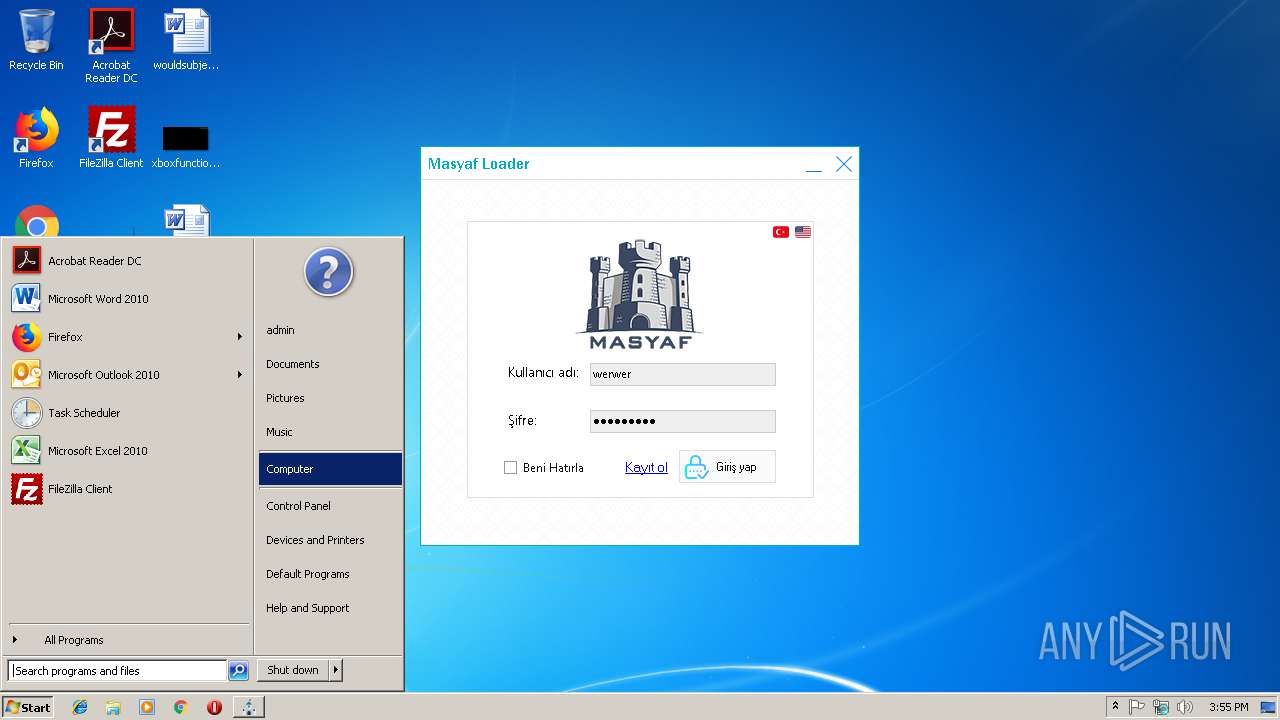Open Windows Explorer folder taskbar icon
Screen dimensions: 1280x720
(113, 707)
